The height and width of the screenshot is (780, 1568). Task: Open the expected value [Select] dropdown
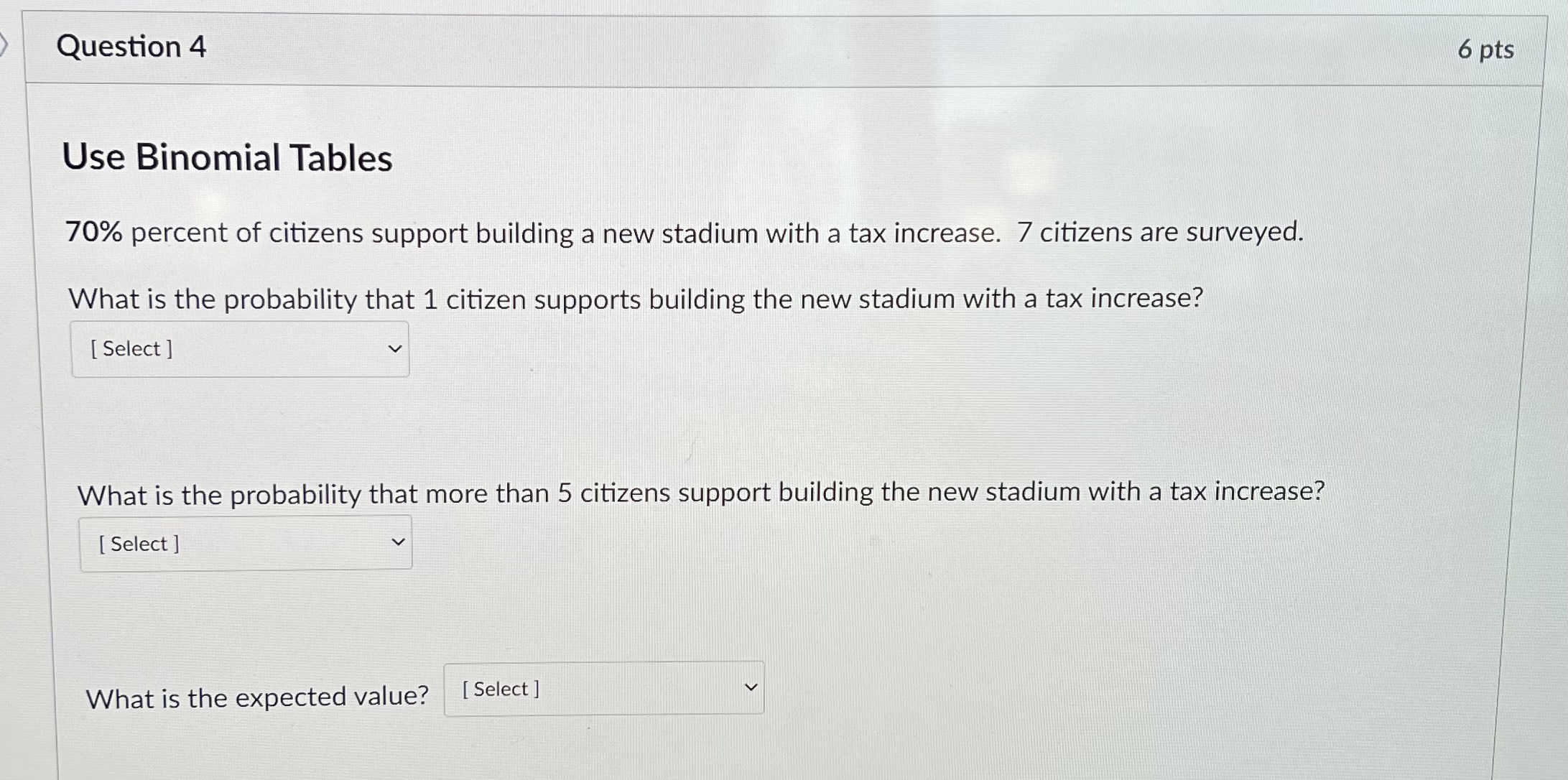pos(603,689)
